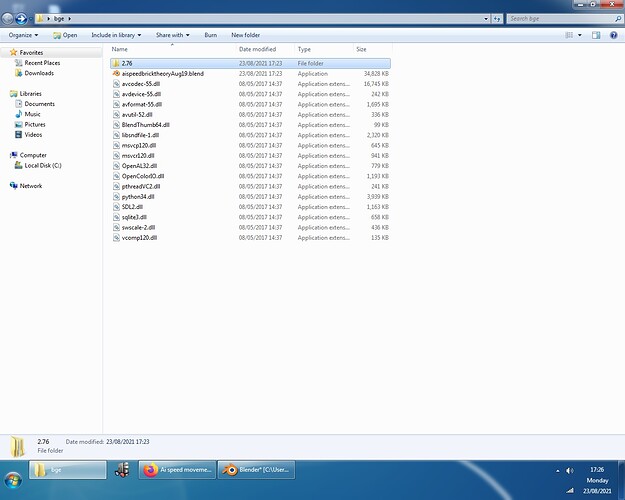Select the 2.76 folder icon
This screenshot has height=500, width=625.
[116, 63]
